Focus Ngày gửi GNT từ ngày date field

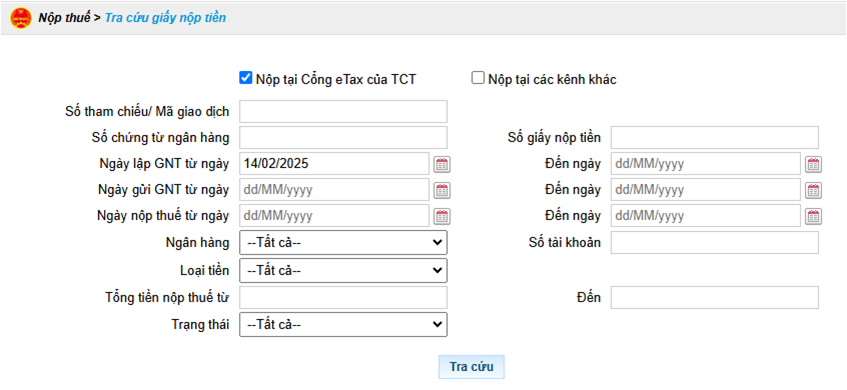point(334,190)
